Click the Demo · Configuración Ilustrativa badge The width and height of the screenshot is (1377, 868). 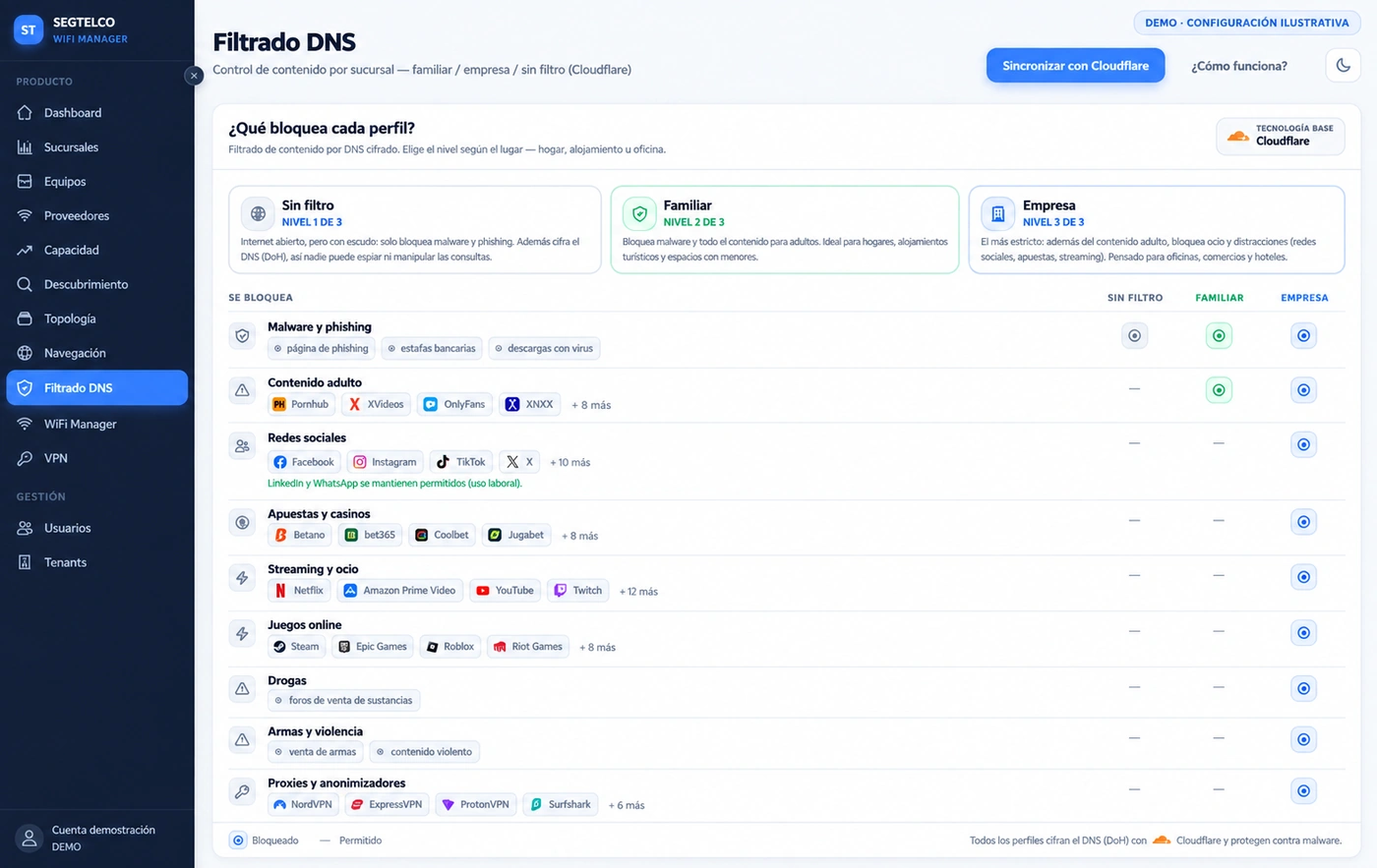[x=1246, y=23]
